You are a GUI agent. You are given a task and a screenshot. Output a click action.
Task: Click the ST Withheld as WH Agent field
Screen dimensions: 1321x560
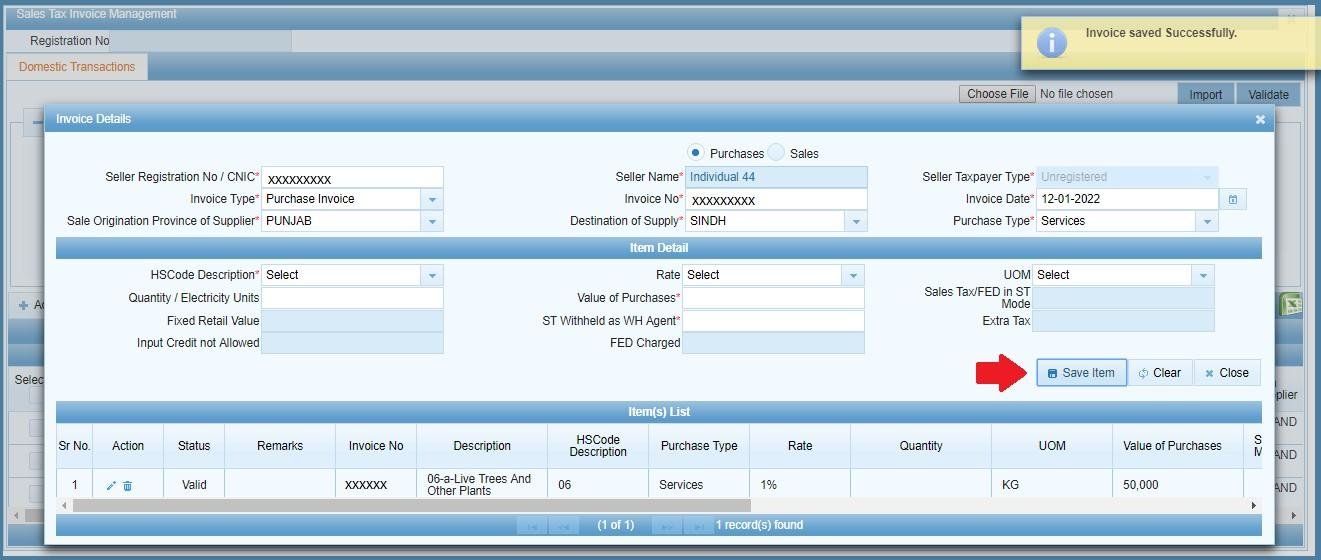coord(773,321)
